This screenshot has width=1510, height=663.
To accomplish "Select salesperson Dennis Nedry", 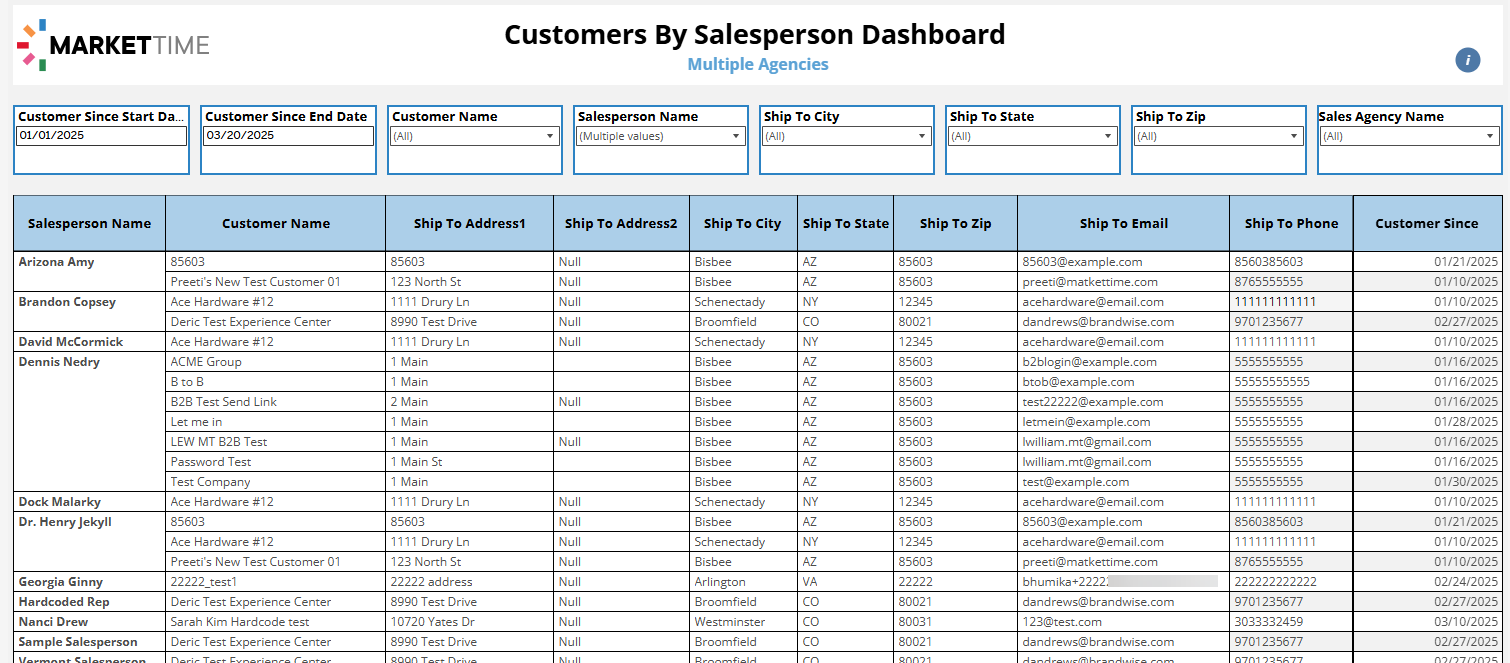I will 59,362.
